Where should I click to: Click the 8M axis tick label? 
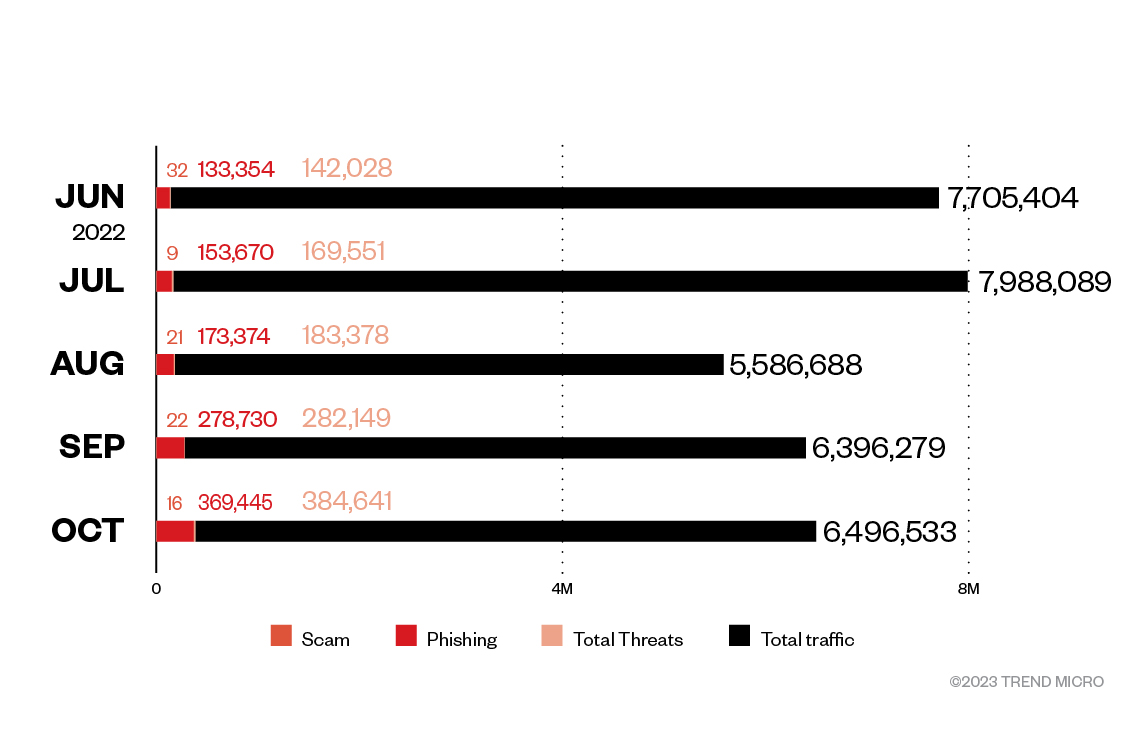[968, 589]
